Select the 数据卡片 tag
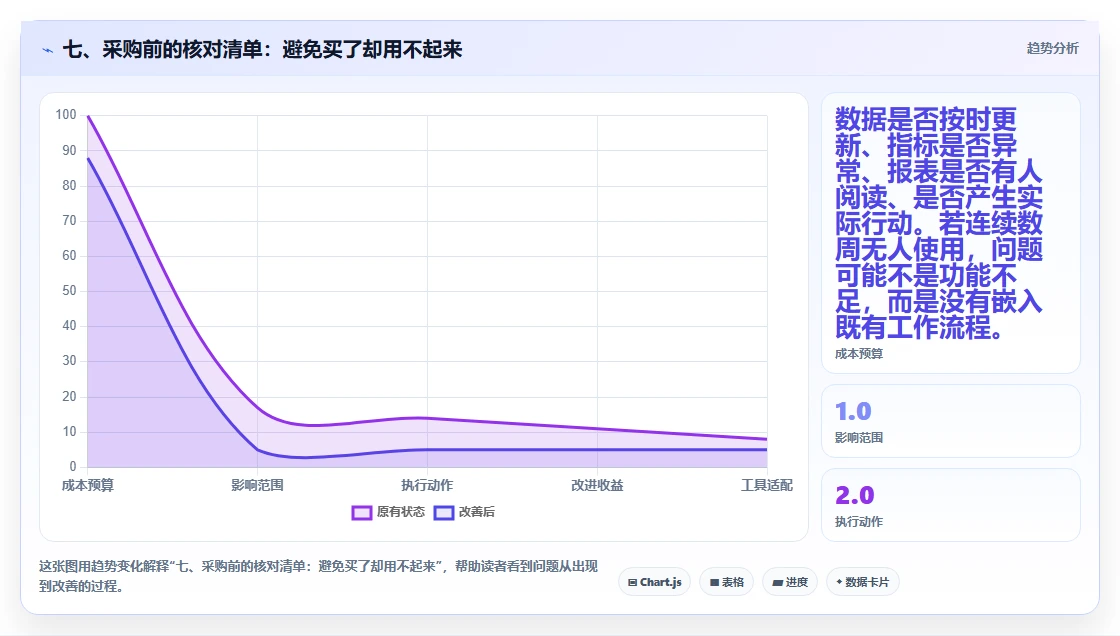Image resolution: width=1120 pixels, height=636 pixels. (x=862, y=582)
